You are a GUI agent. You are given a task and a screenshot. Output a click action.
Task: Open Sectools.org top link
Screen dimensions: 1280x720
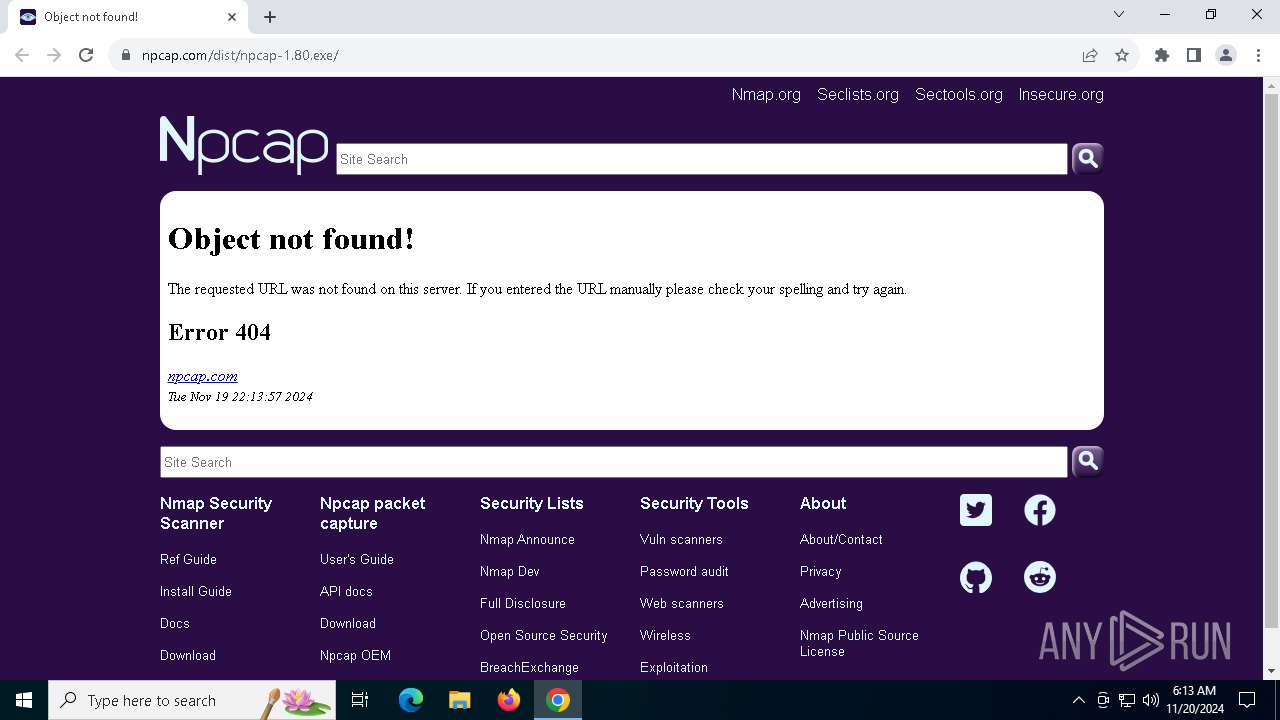(x=959, y=94)
